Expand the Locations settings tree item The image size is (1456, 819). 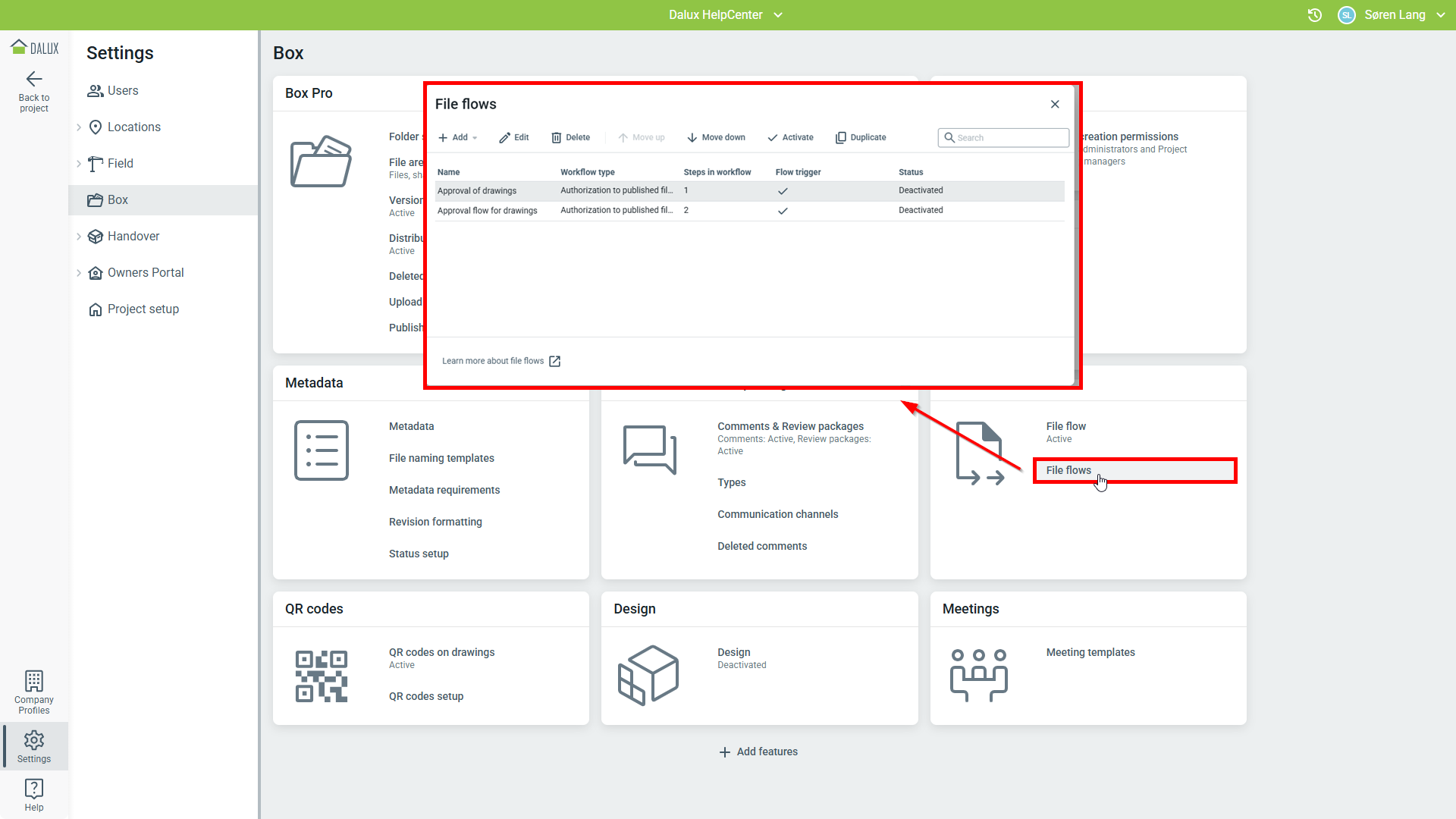[x=79, y=127]
